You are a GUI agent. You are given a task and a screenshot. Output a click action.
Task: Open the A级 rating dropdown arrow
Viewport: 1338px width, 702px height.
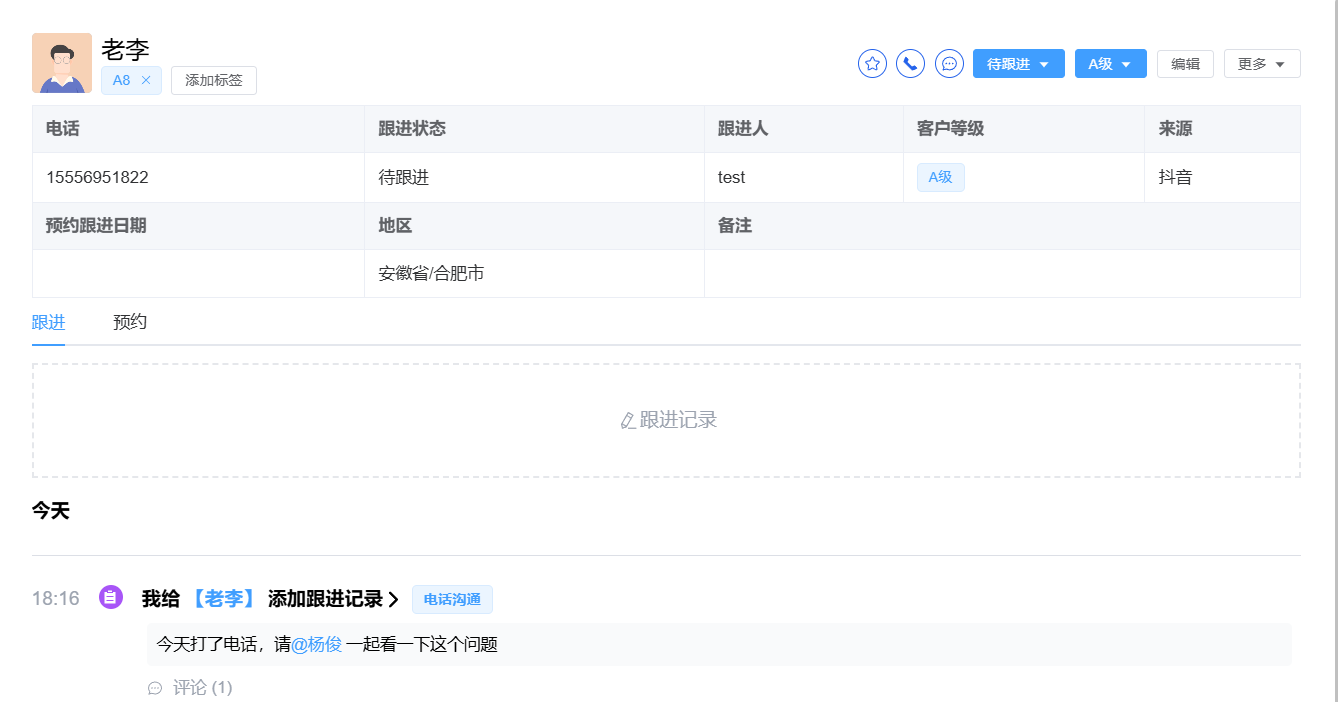(x=1128, y=63)
